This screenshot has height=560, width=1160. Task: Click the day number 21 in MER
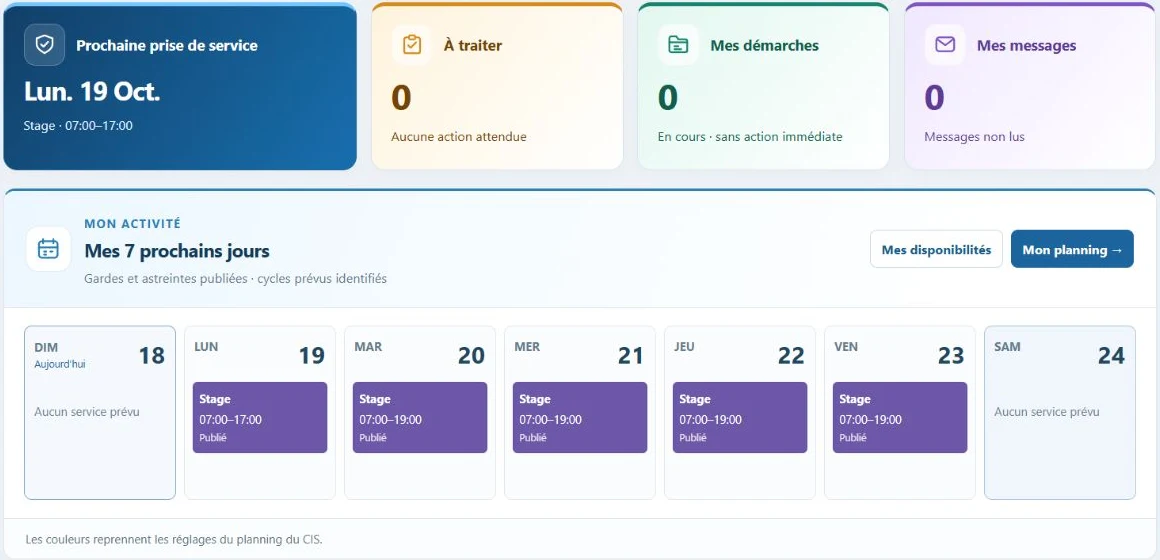tap(631, 356)
